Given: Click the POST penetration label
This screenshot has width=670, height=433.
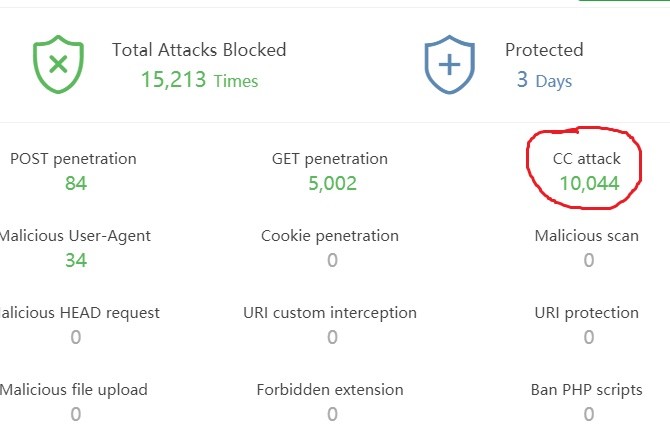Looking at the screenshot, I should coord(73,158).
